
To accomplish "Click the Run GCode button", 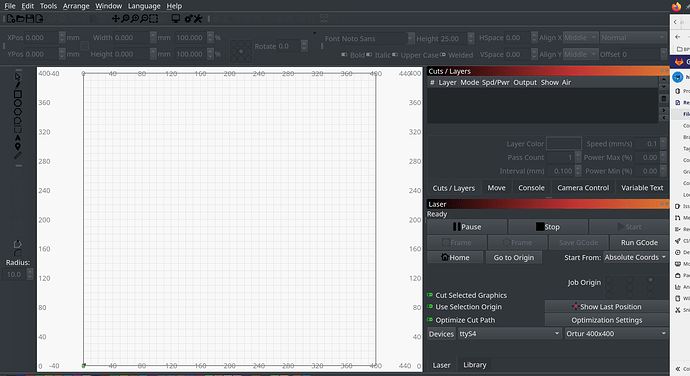I will pos(639,242).
